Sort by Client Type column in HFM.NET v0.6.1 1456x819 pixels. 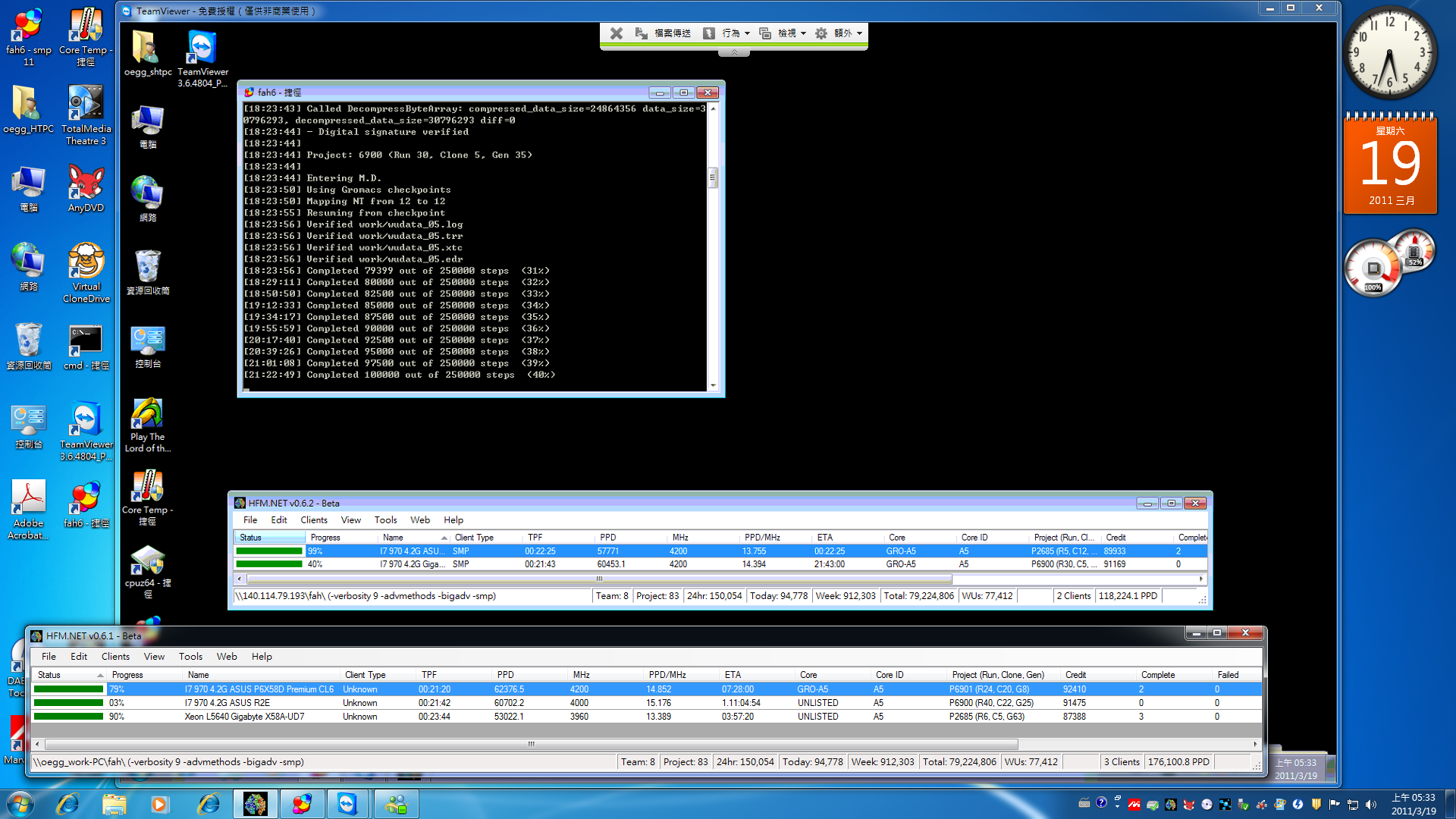[378, 675]
